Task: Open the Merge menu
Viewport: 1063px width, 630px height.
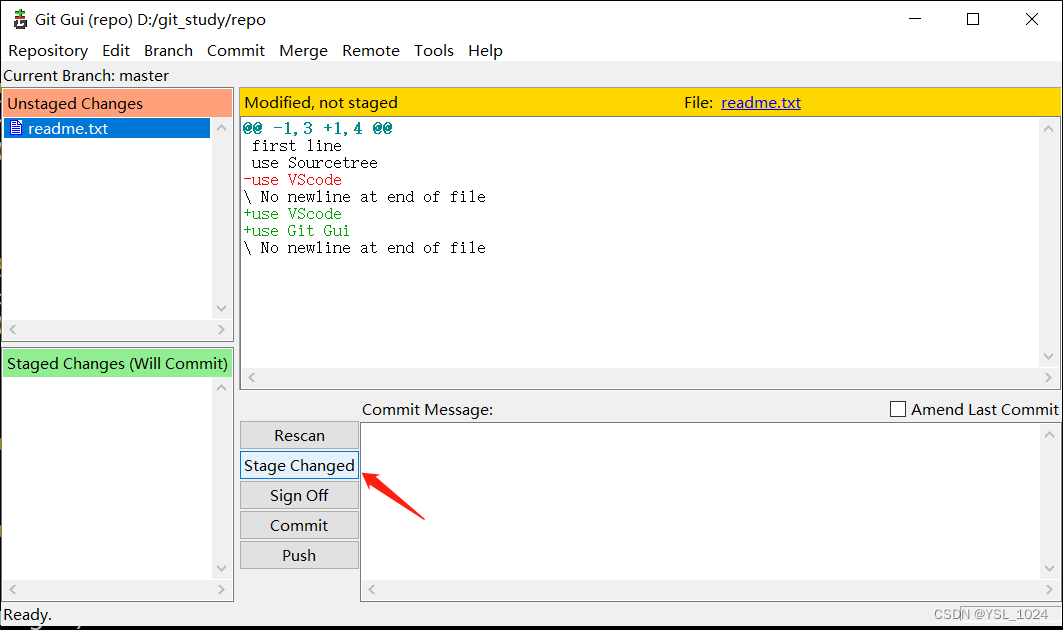Action: tap(303, 51)
